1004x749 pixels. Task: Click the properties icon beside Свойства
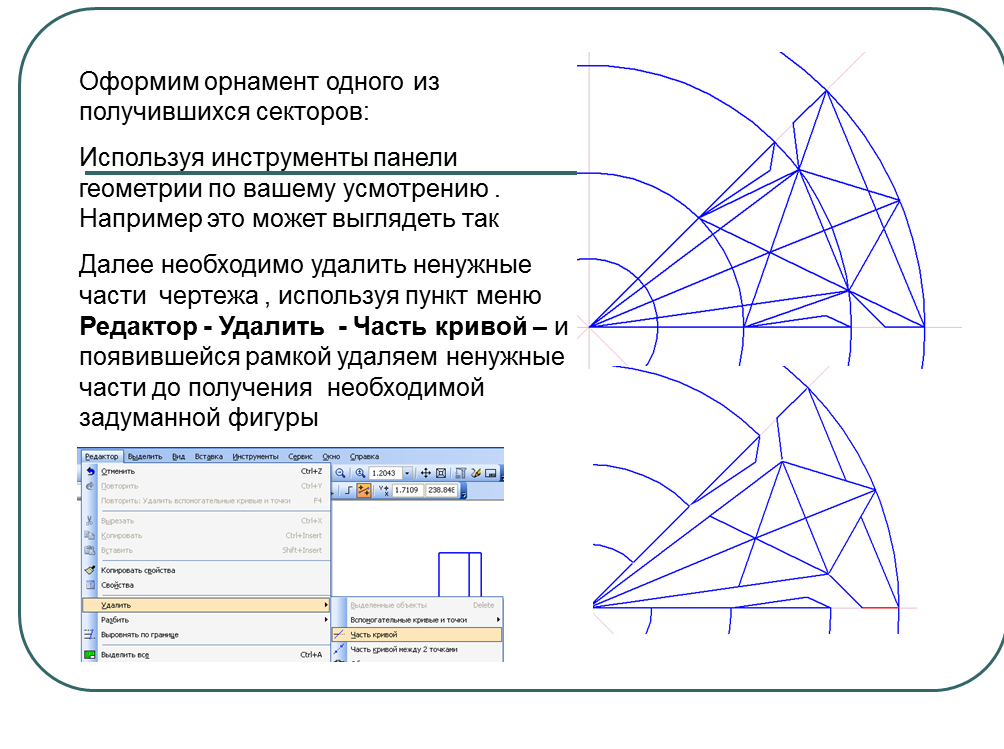tap(90, 584)
